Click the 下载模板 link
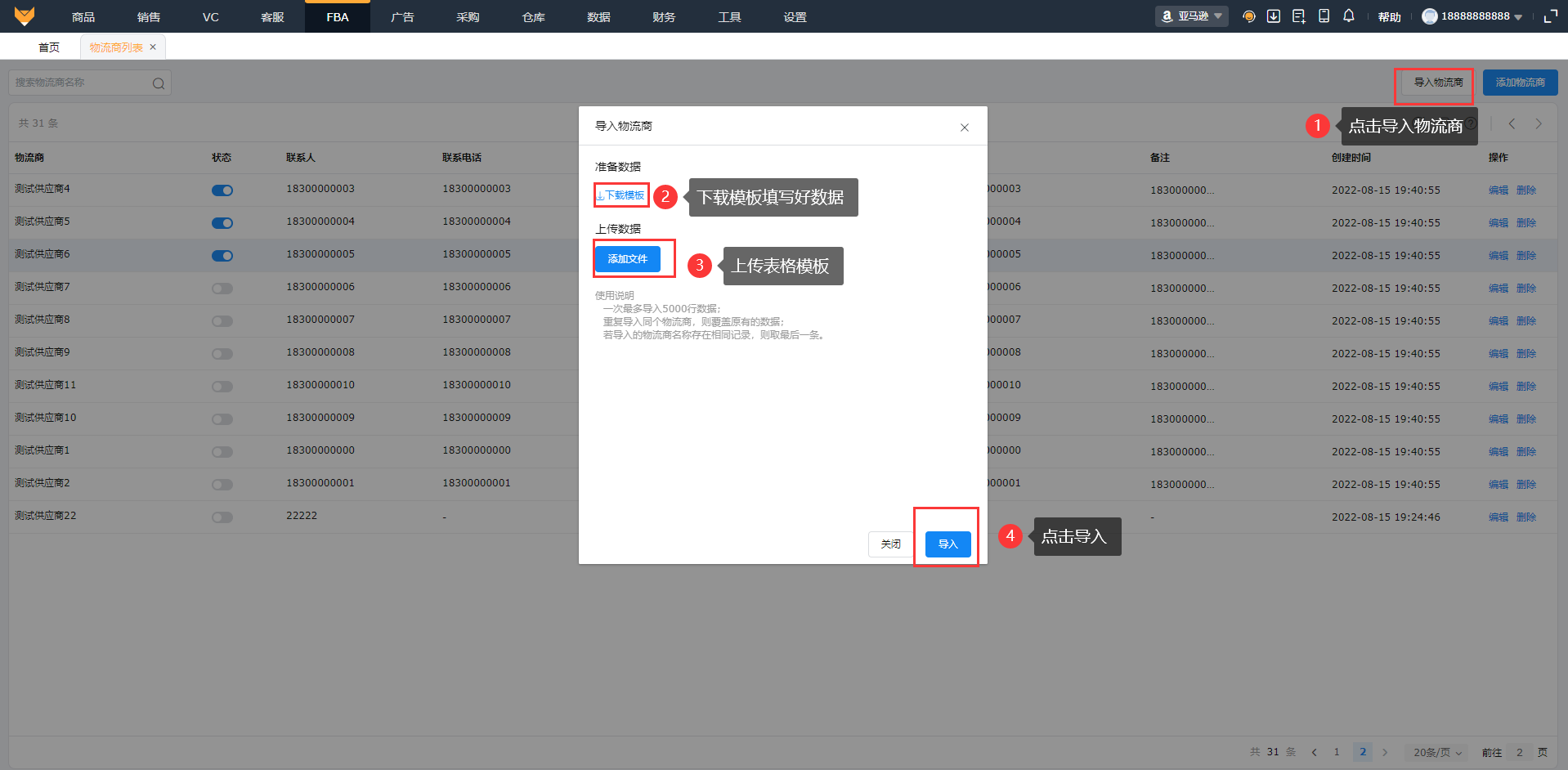Screen dimensions: 1568x770 (620, 195)
